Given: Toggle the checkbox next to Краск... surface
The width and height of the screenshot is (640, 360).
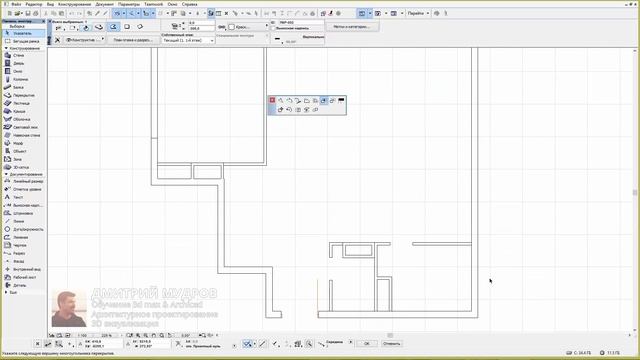Looking at the screenshot, I should pos(231,27).
